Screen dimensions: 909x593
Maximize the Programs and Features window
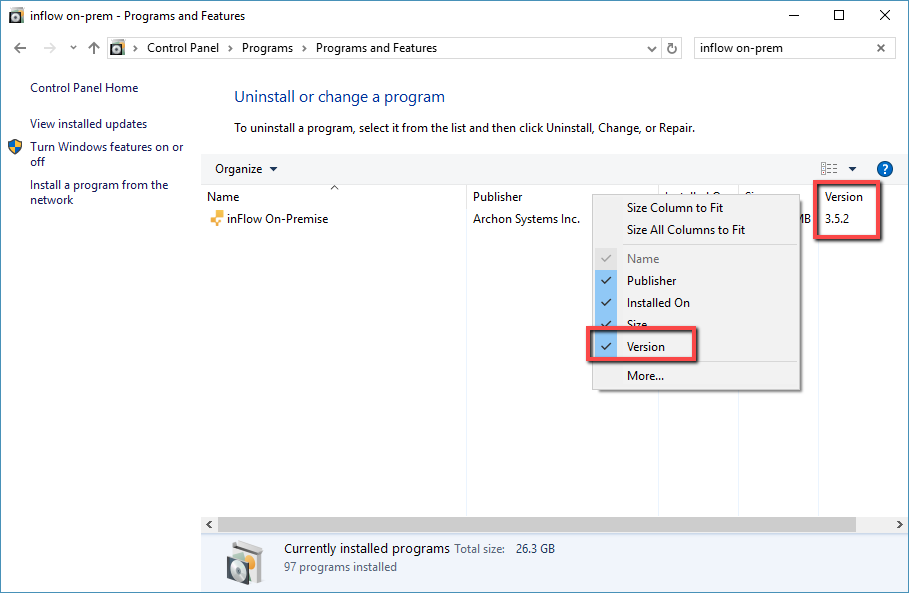(x=839, y=16)
